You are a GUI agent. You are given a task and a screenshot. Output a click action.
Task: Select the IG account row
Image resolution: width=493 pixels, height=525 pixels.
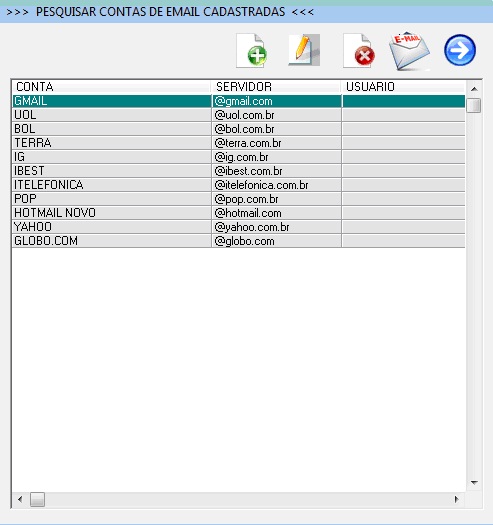[238, 157]
